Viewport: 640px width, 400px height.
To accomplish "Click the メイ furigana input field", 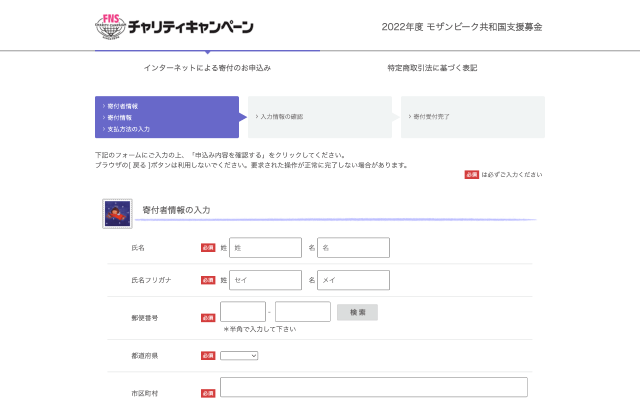I will coord(353,280).
